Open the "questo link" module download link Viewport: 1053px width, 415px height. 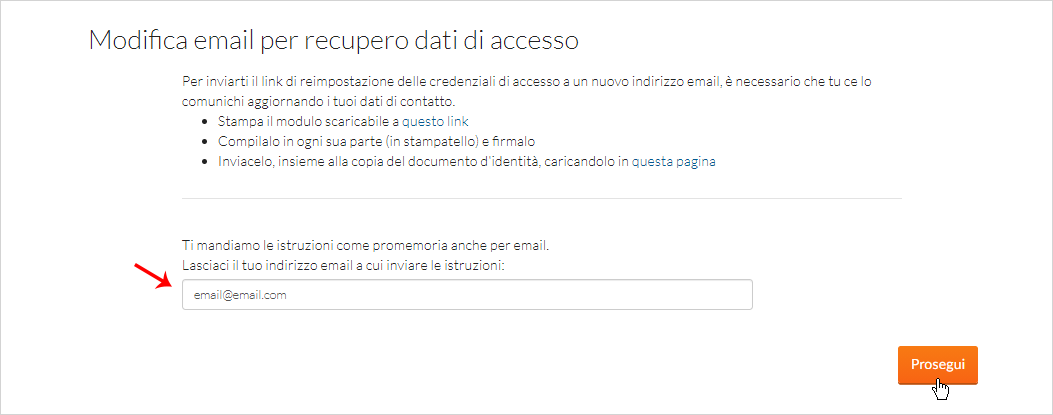[x=435, y=122]
